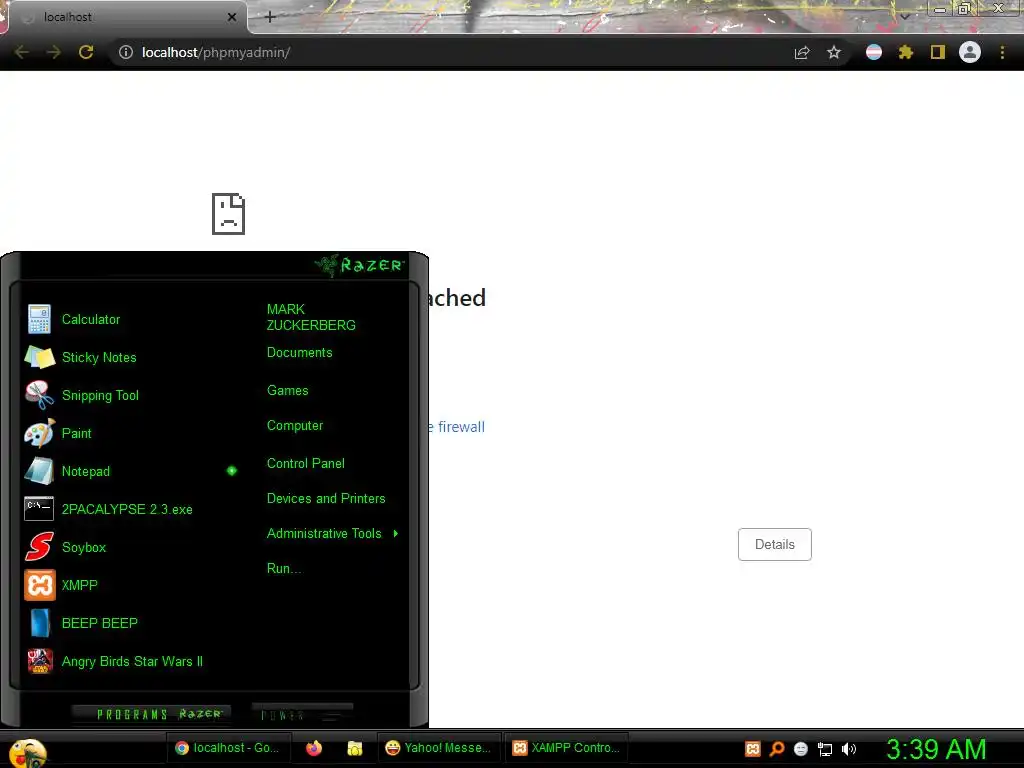Switch to localhost - Google Chrome taskbar item
Screen dimensions: 1024x768
coord(227,748)
